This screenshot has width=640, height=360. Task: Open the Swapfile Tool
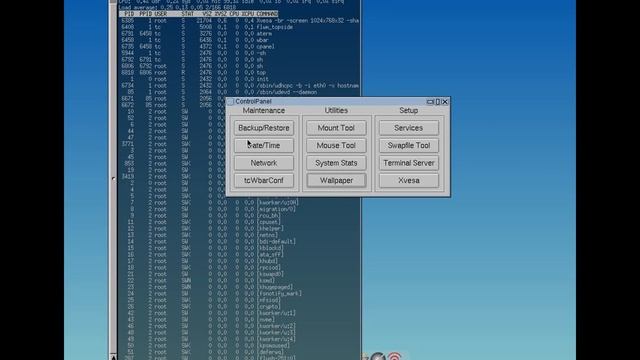[x=409, y=145]
